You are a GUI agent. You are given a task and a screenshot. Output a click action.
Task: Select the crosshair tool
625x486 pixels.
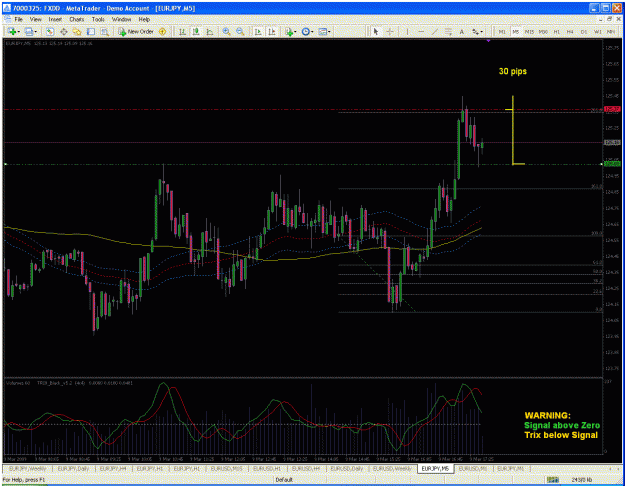[390, 31]
